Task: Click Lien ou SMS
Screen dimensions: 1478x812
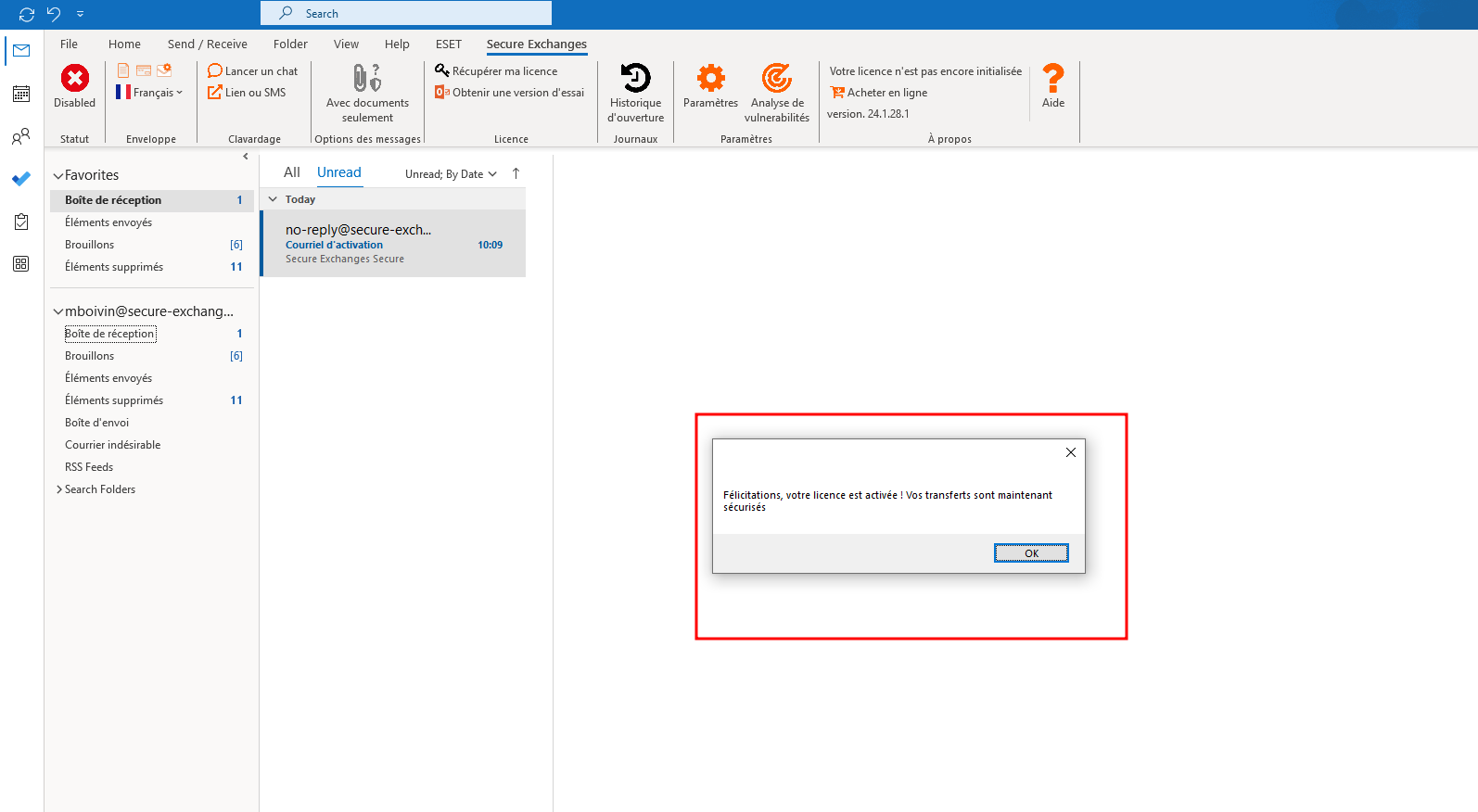Action: [x=247, y=93]
